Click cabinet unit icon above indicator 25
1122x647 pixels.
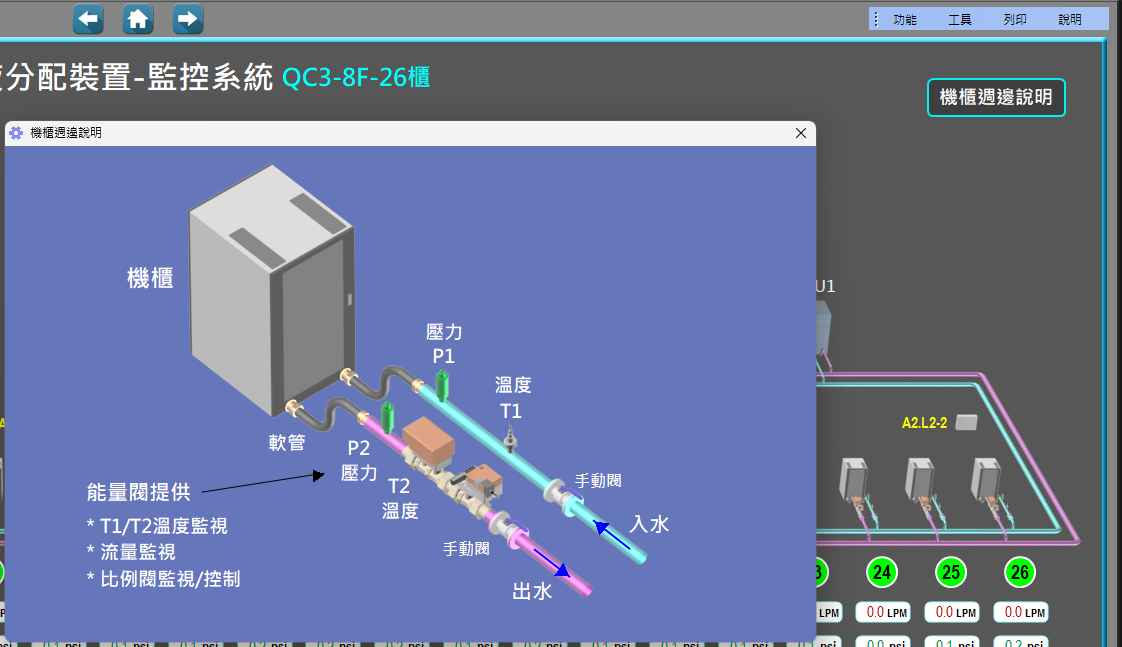(919, 479)
